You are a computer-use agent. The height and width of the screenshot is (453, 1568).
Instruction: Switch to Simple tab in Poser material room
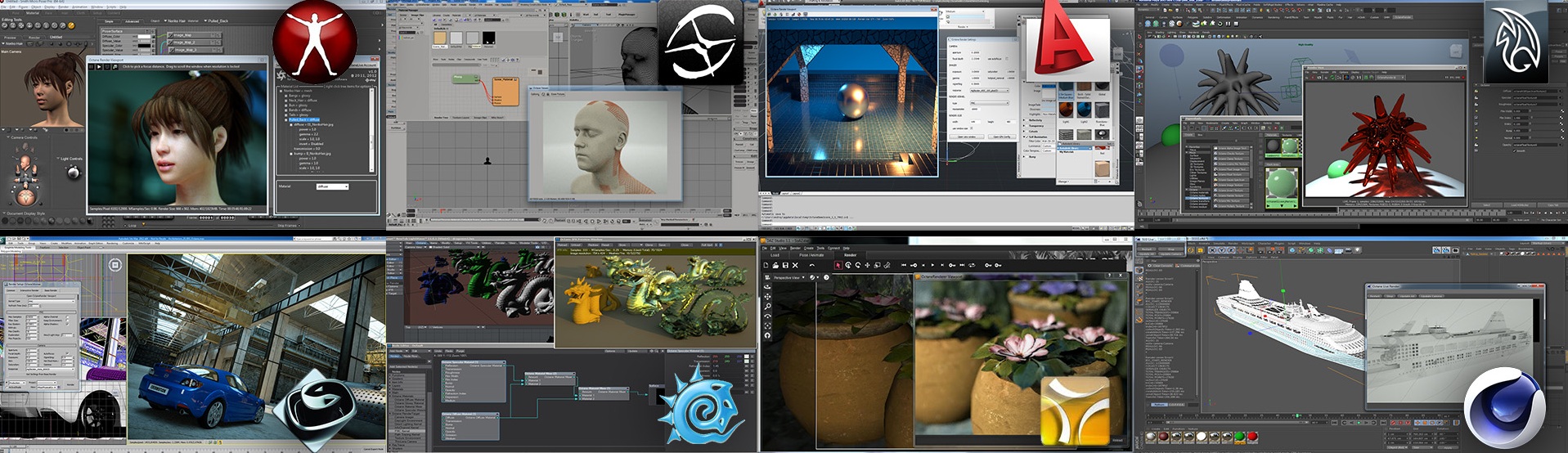tap(109, 21)
